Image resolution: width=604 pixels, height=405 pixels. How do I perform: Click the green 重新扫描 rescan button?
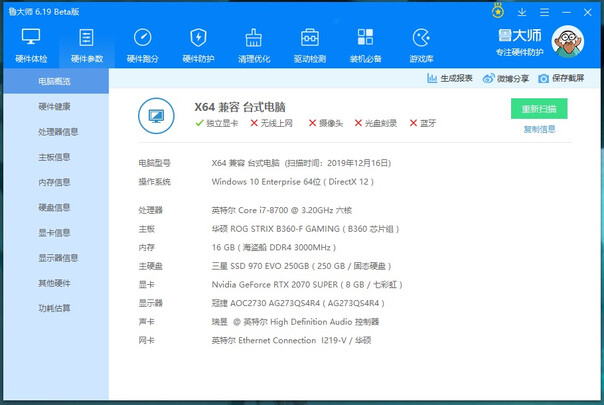(539, 109)
